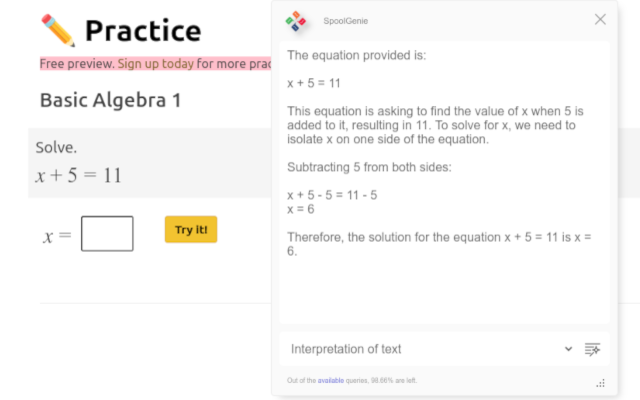Viewport: 640px width, 400px height.
Task: Click the x + 5 = 11 equation
Action: pyautogui.click(x=78, y=175)
